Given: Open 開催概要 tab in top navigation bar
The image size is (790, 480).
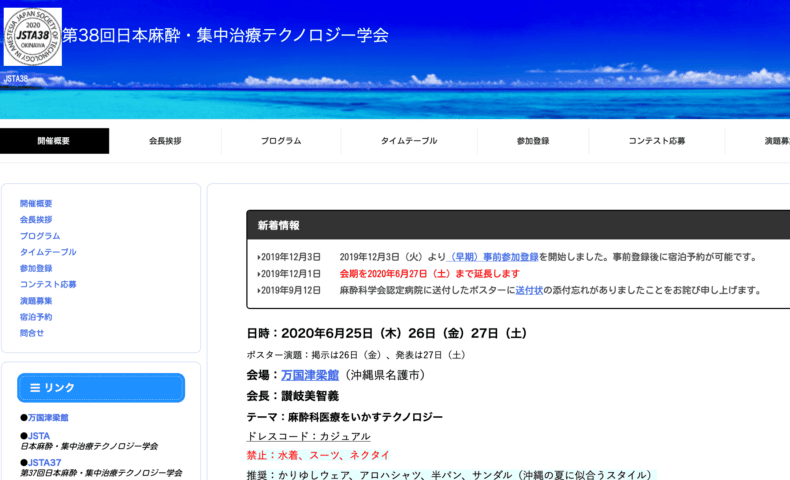Looking at the screenshot, I should pos(54,141).
